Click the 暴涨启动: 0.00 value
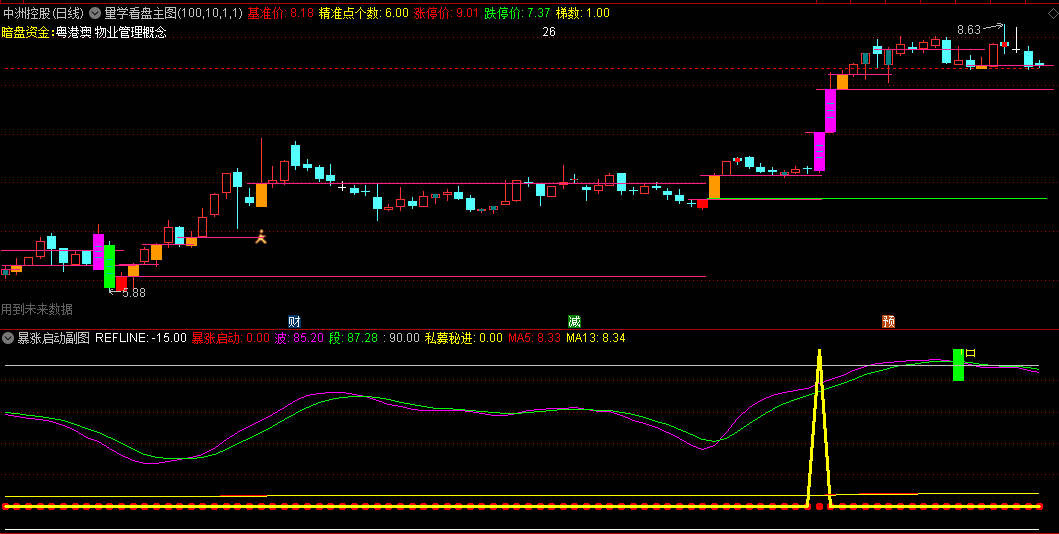The image size is (1059, 534). 230,338
